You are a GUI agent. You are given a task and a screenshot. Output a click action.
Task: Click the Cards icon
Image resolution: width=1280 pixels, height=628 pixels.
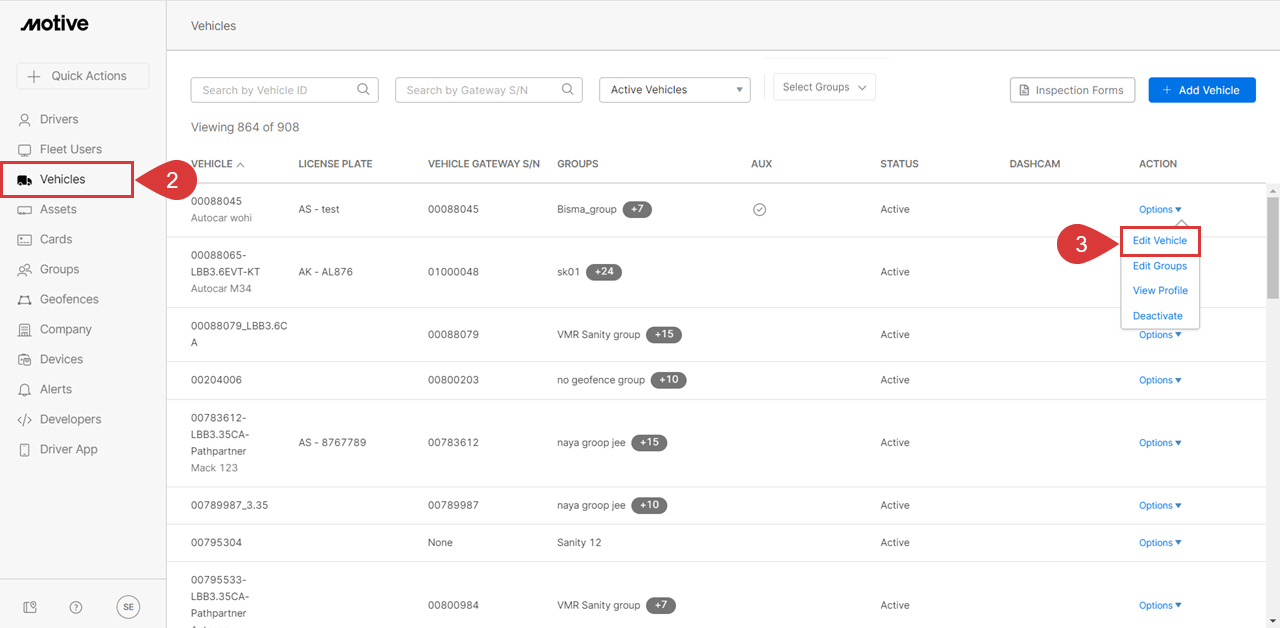pyautogui.click(x=25, y=239)
